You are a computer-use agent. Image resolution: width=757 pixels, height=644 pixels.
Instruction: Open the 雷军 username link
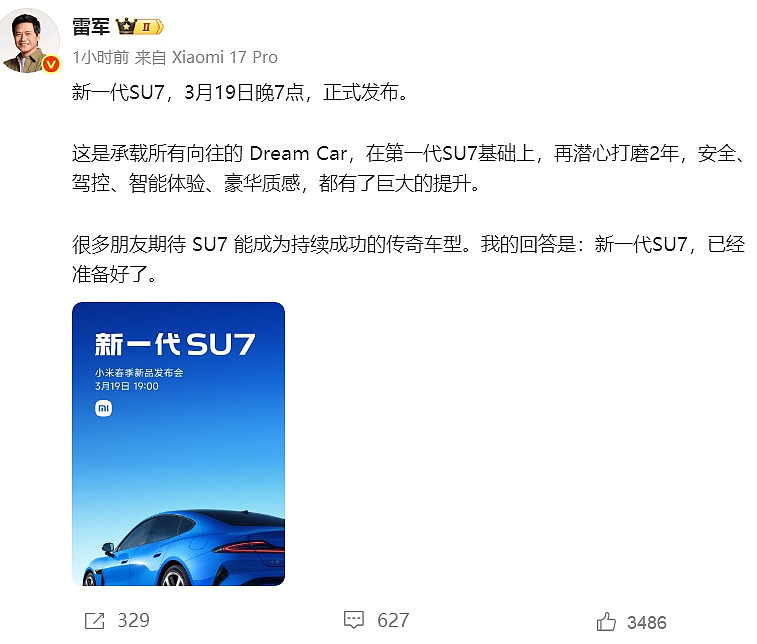pyautogui.click(x=91, y=27)
